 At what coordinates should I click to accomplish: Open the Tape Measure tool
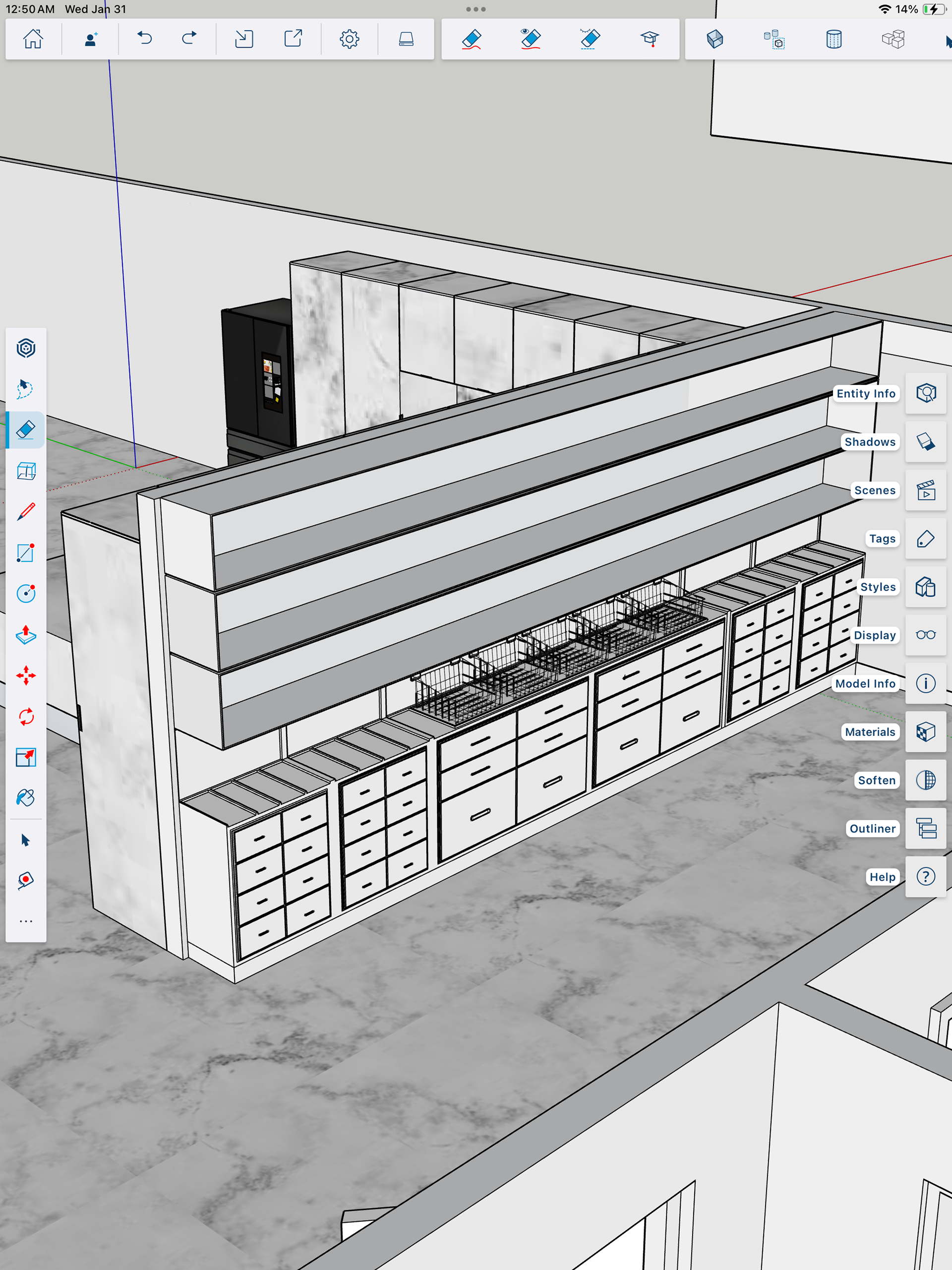click(x=26, y=880)
